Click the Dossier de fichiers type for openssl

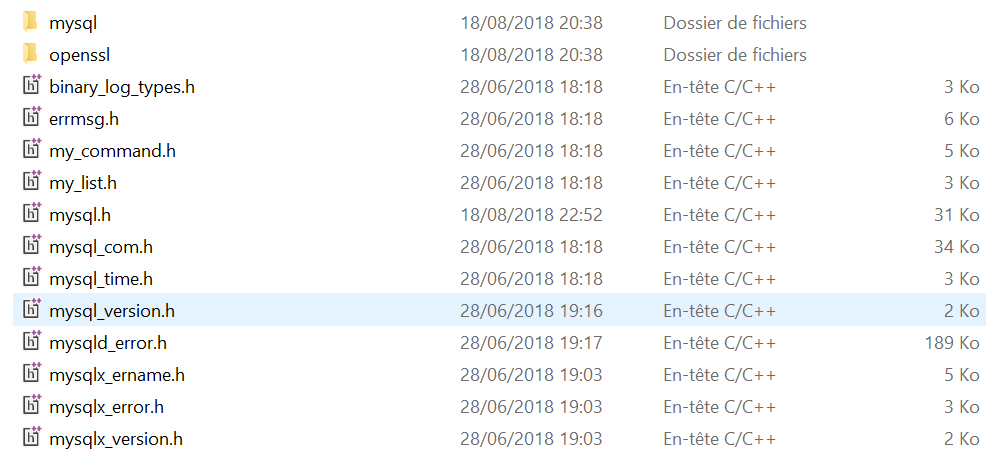(734, 55)
